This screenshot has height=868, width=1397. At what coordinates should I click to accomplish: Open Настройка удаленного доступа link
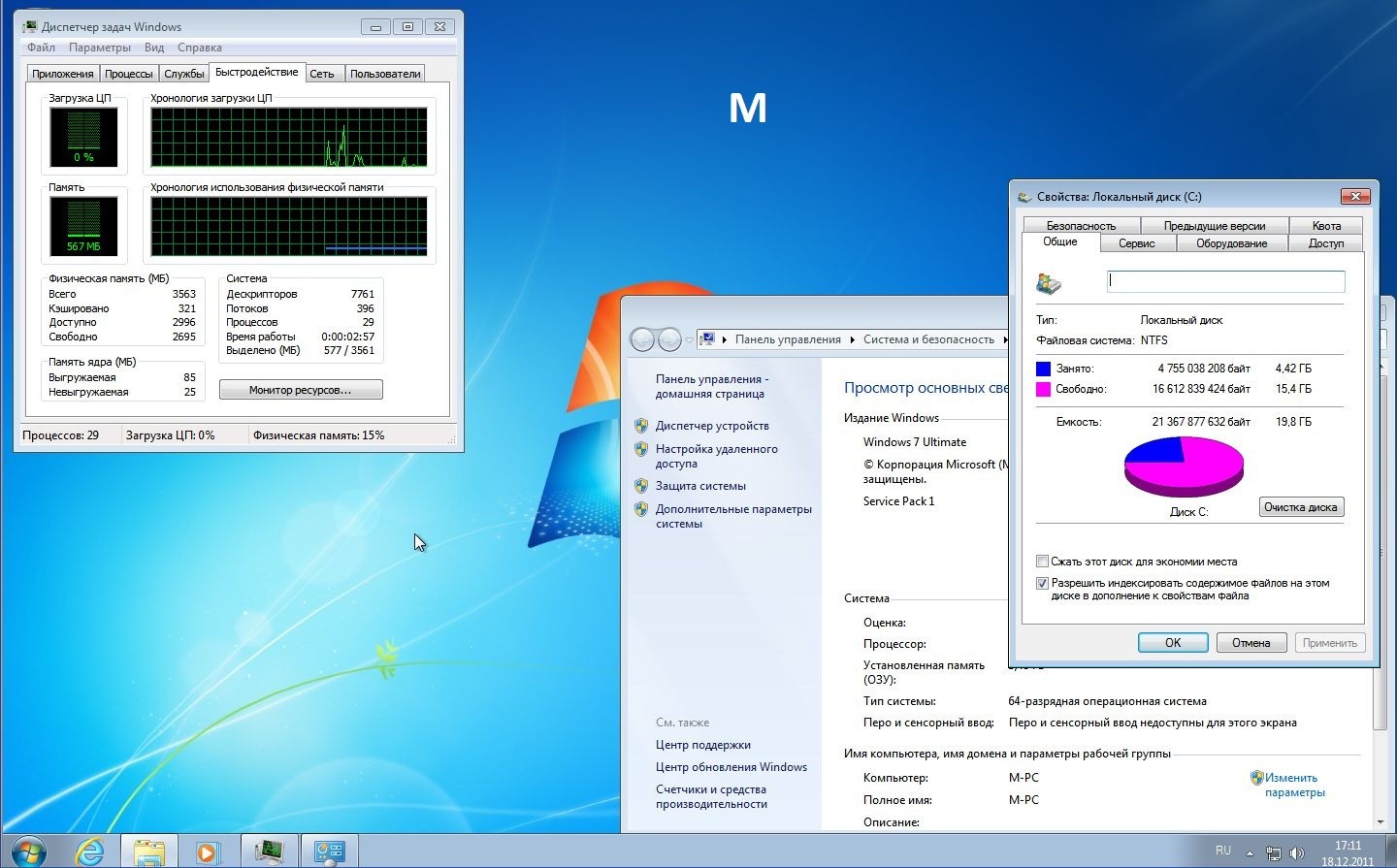point(717,456)
